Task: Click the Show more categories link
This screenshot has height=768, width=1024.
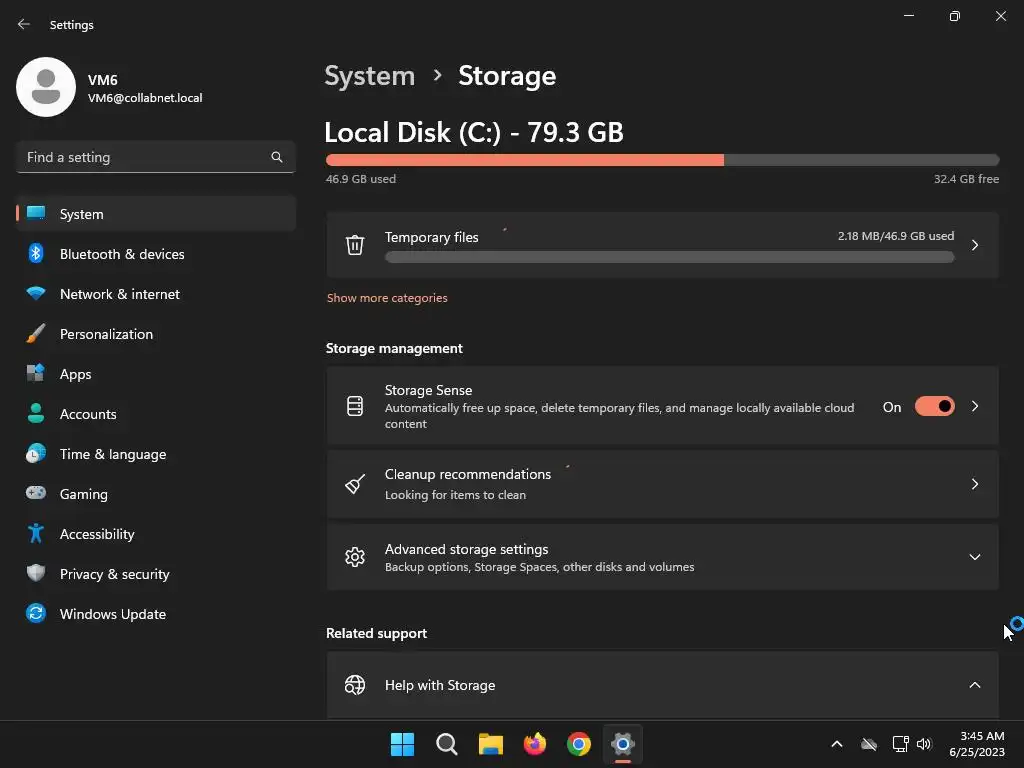Action: click(387, 298)
